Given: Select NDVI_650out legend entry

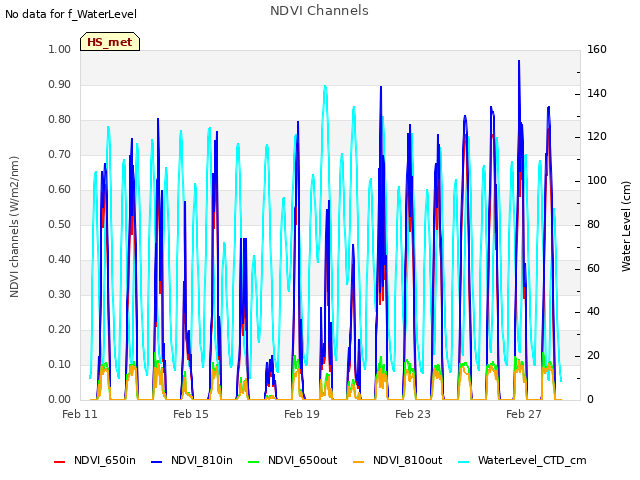Looking at the screenshot, I should [293, 460].
